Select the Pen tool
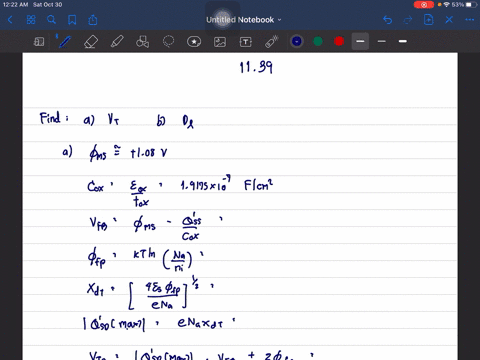480x360 pixels. point(64,42)
